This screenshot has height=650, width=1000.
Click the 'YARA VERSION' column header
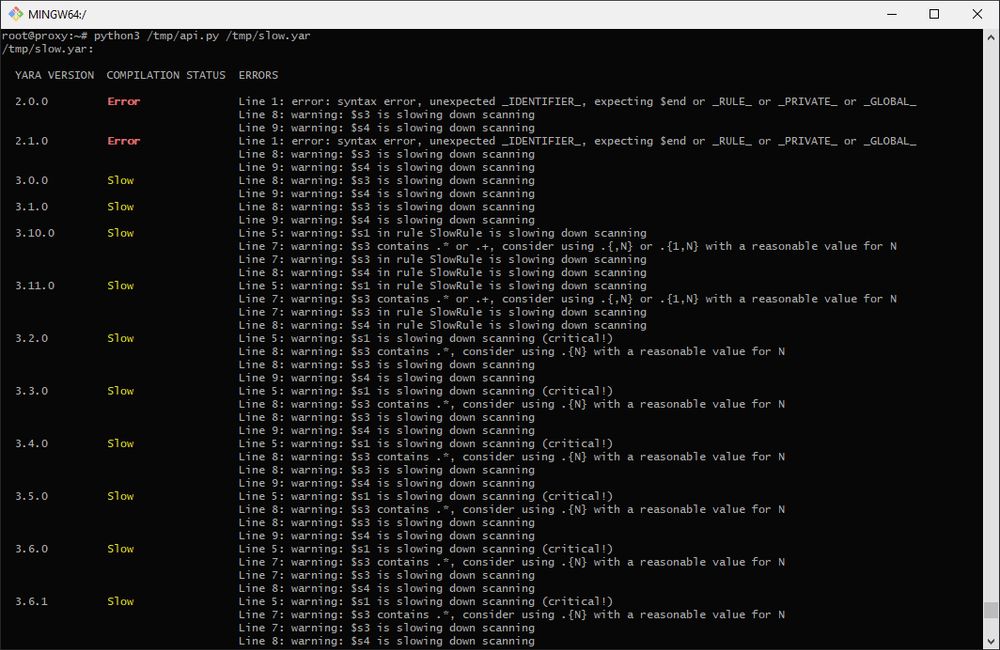(54, 75)
